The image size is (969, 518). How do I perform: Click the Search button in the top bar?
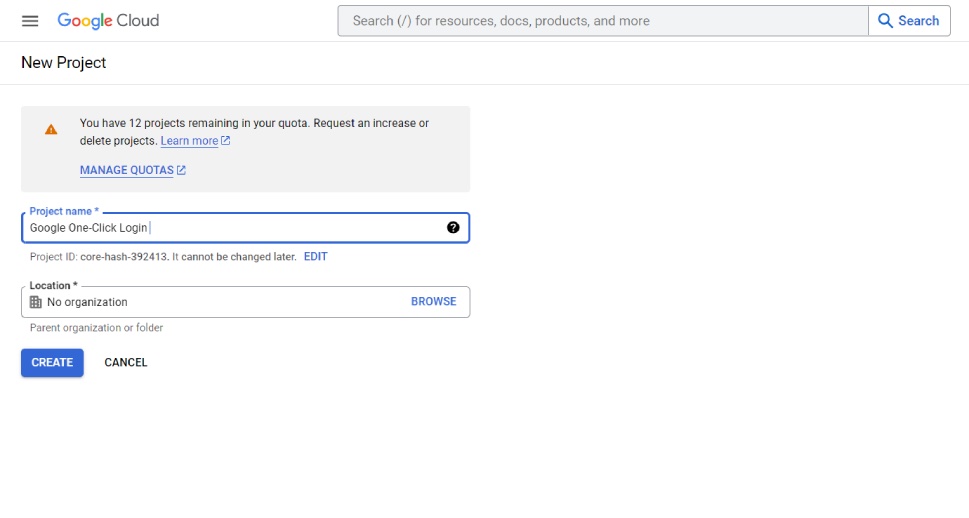909,21
